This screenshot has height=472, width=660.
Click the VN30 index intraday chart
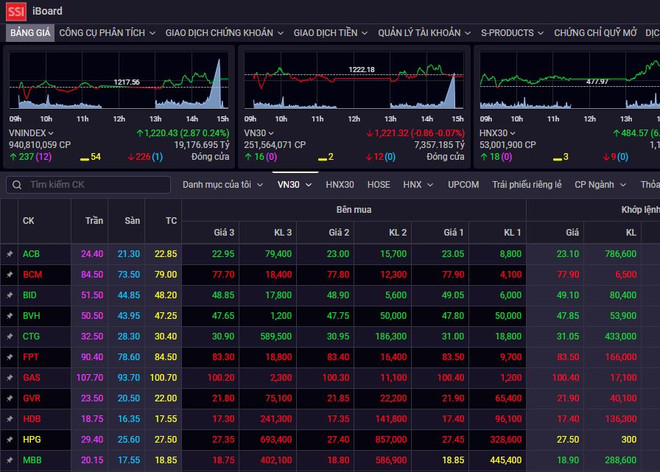tap(355, 85)
